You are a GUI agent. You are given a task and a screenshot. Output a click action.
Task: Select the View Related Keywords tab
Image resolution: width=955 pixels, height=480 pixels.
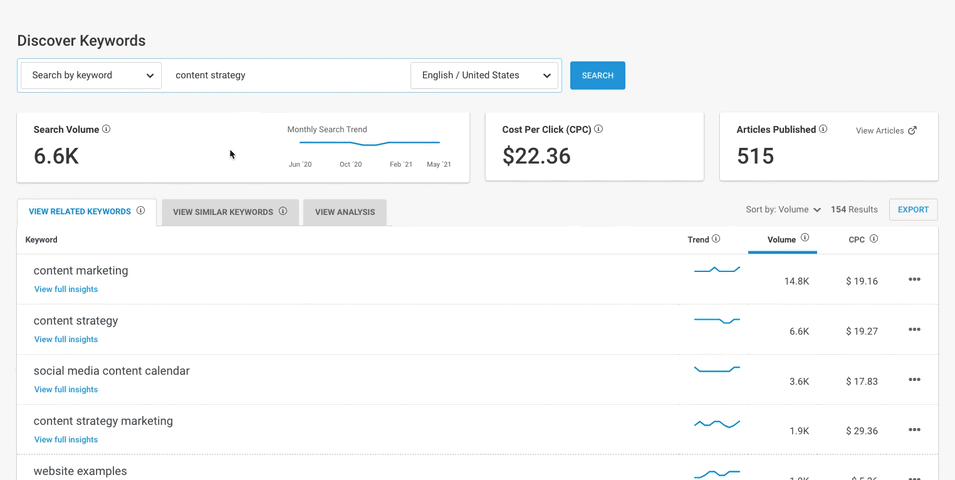pos(86,212)
